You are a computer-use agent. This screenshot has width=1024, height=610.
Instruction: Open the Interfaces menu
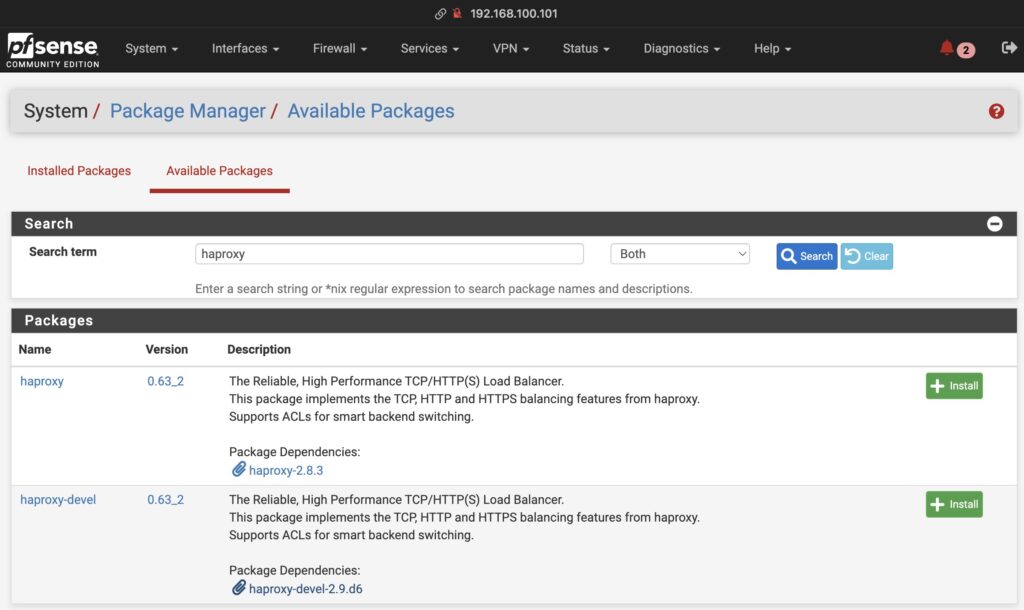pyautogui.click(x=245, y=48)
